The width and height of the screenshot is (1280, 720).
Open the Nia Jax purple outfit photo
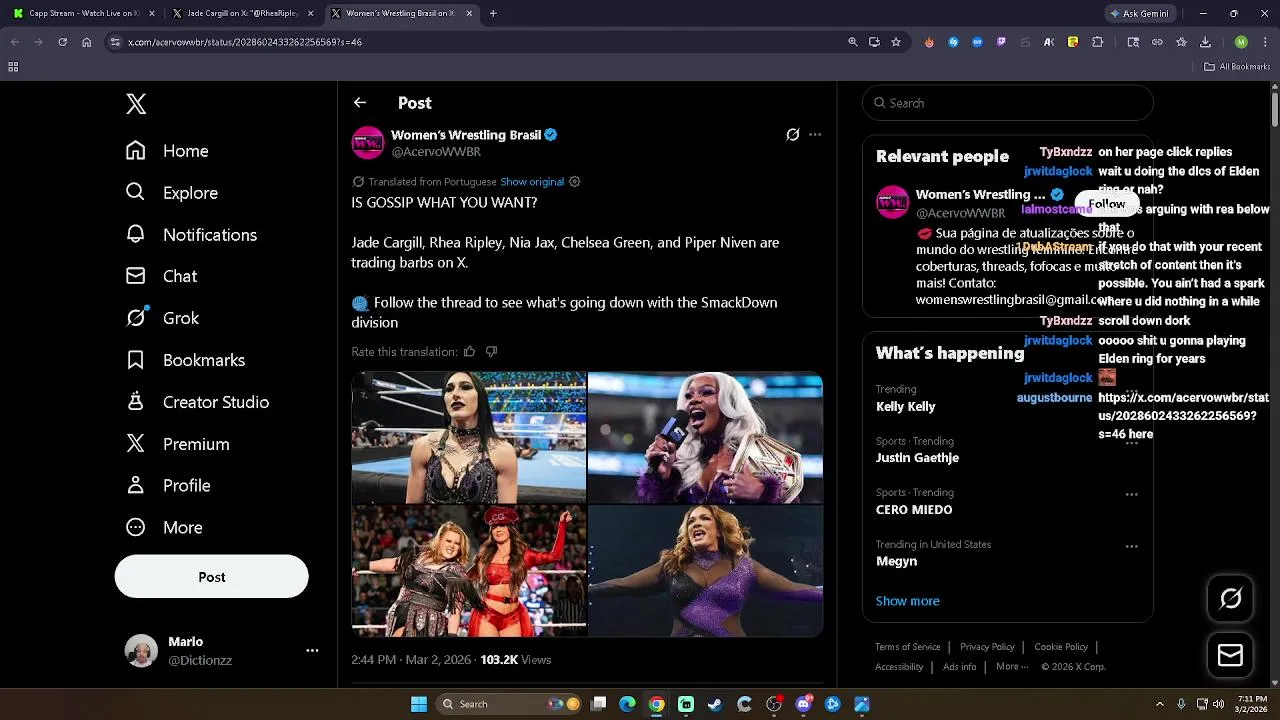pyautogui.click(x=705, y=571)
